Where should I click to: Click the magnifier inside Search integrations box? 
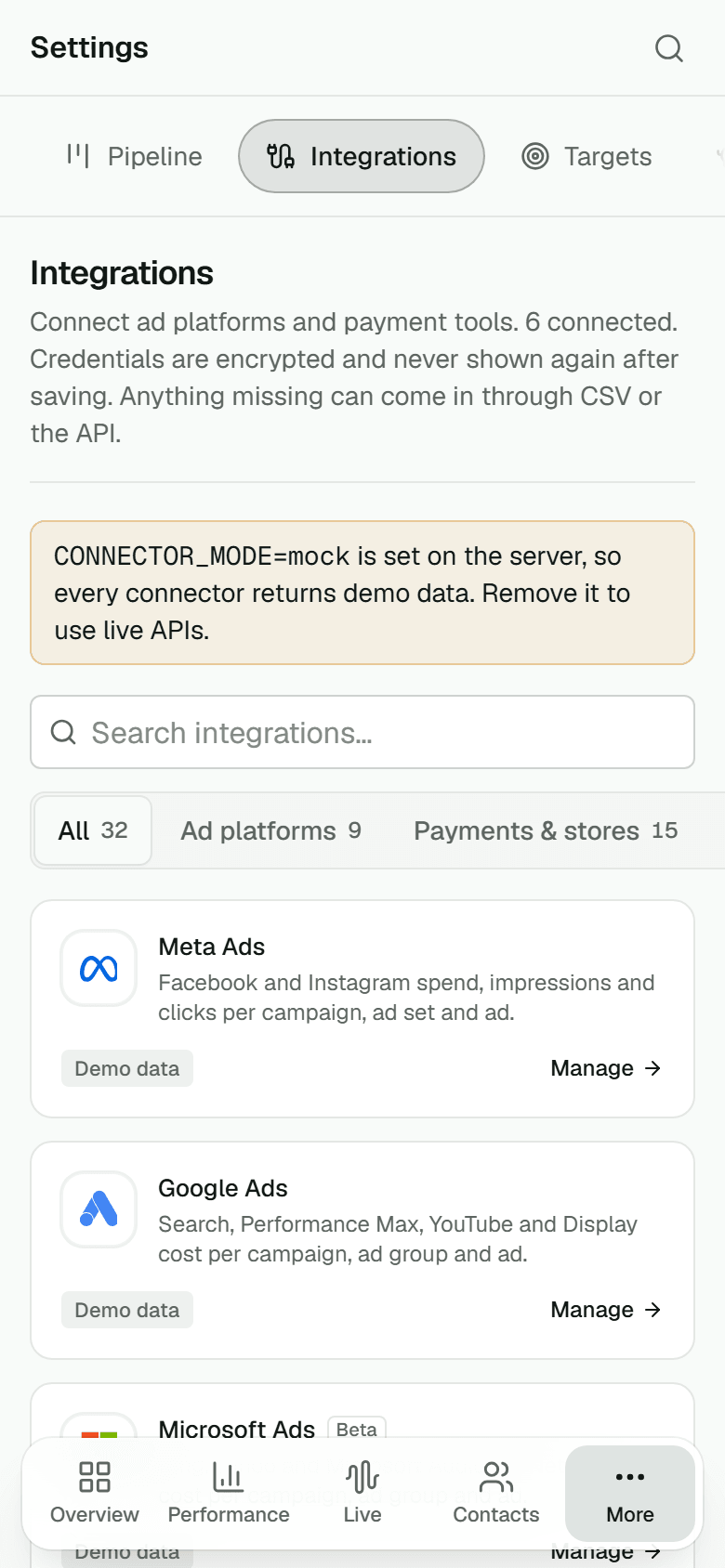(63, 732)
